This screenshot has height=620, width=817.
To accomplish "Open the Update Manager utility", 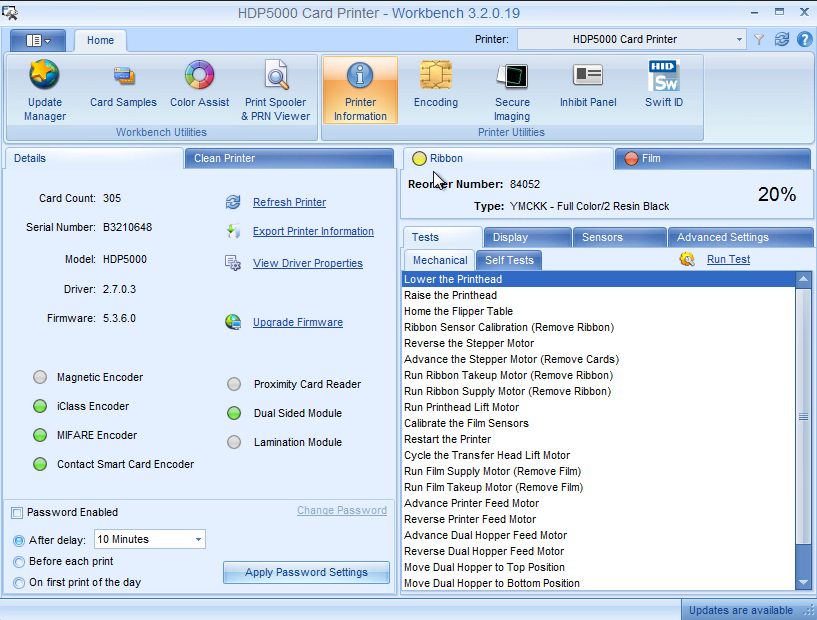I will (x=44, y=91).
